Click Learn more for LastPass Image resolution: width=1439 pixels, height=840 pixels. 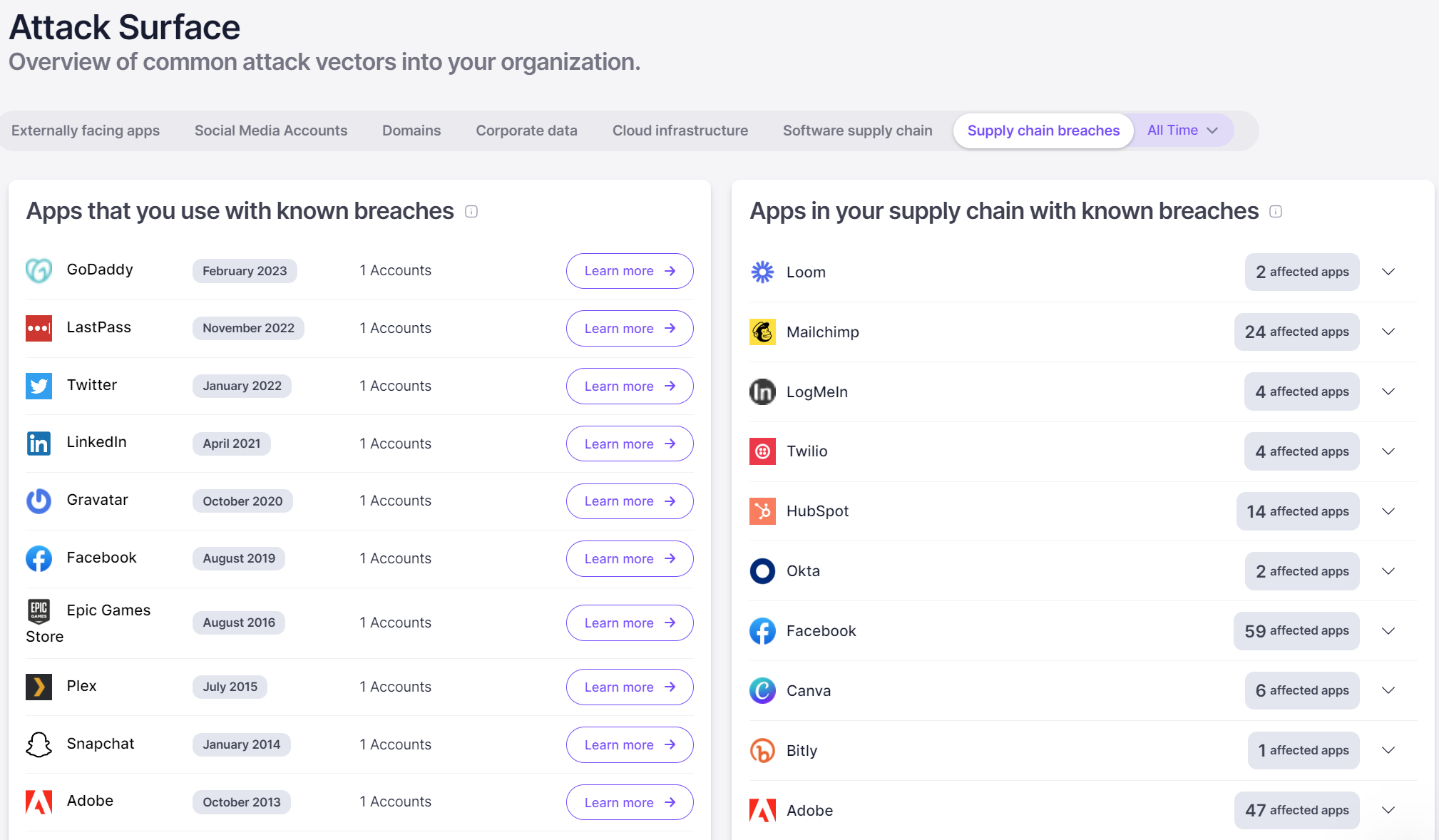630,329
